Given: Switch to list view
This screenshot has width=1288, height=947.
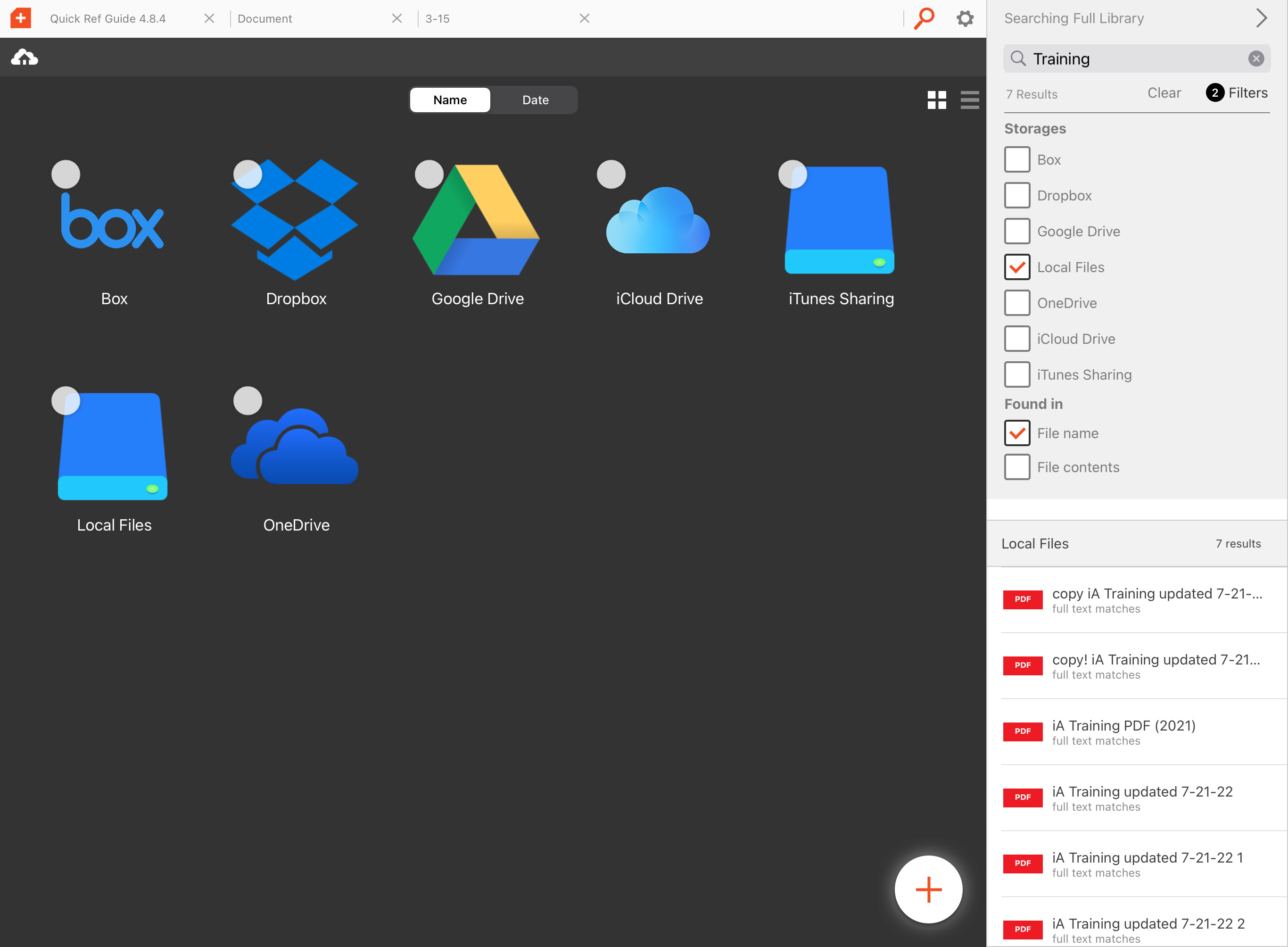Looking at the screenshot, I should (970, 100).
